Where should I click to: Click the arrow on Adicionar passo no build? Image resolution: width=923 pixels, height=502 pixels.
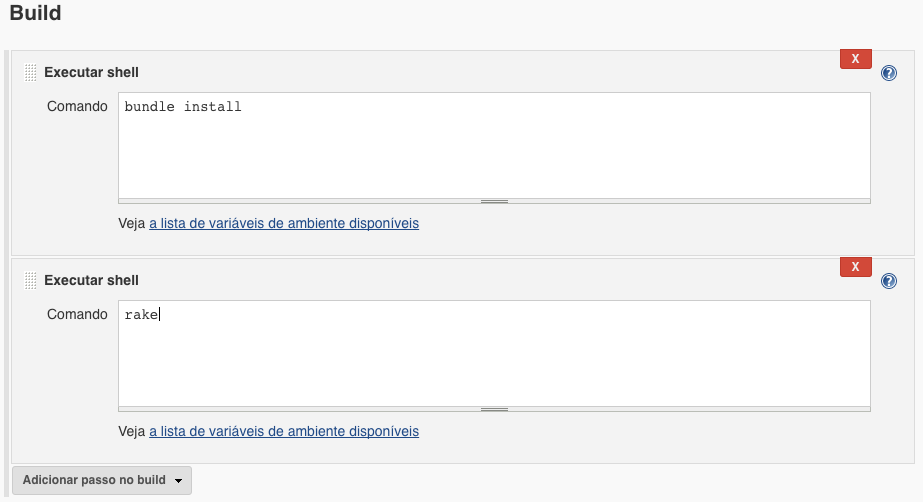[178, 481]
